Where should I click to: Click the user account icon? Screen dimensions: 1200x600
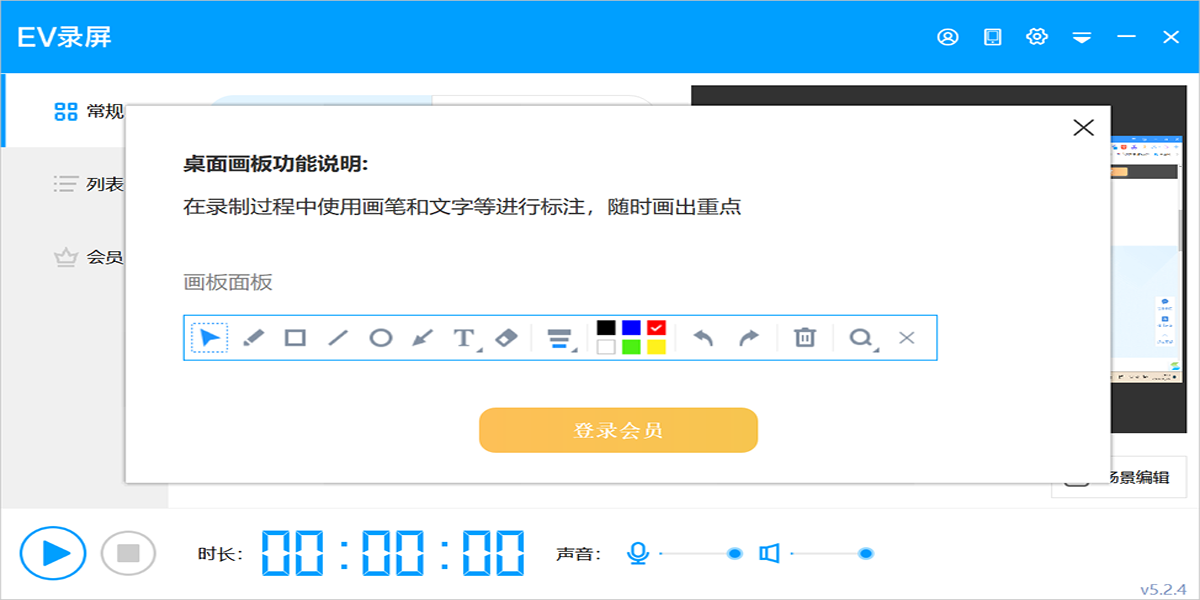coord(948,36)
